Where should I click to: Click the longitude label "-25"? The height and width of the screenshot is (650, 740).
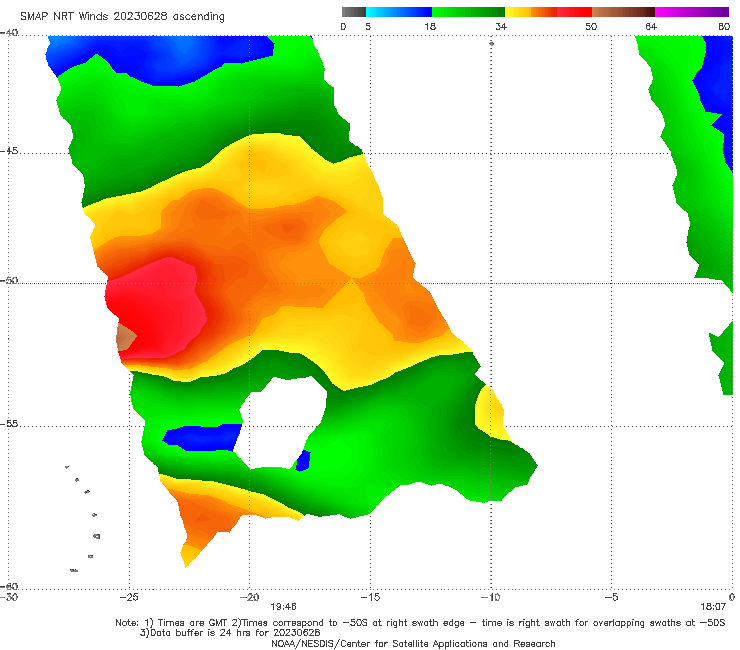point(129,597)
